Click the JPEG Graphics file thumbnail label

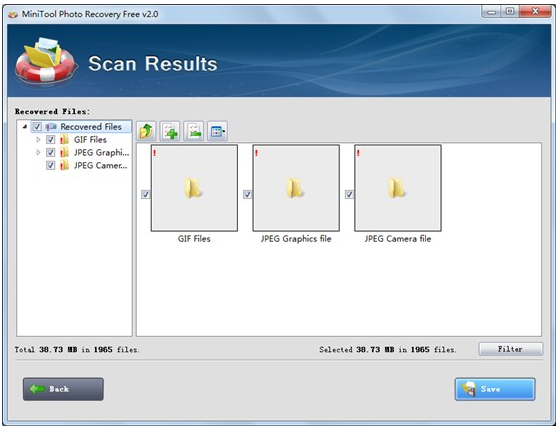(x=296, y=239)
